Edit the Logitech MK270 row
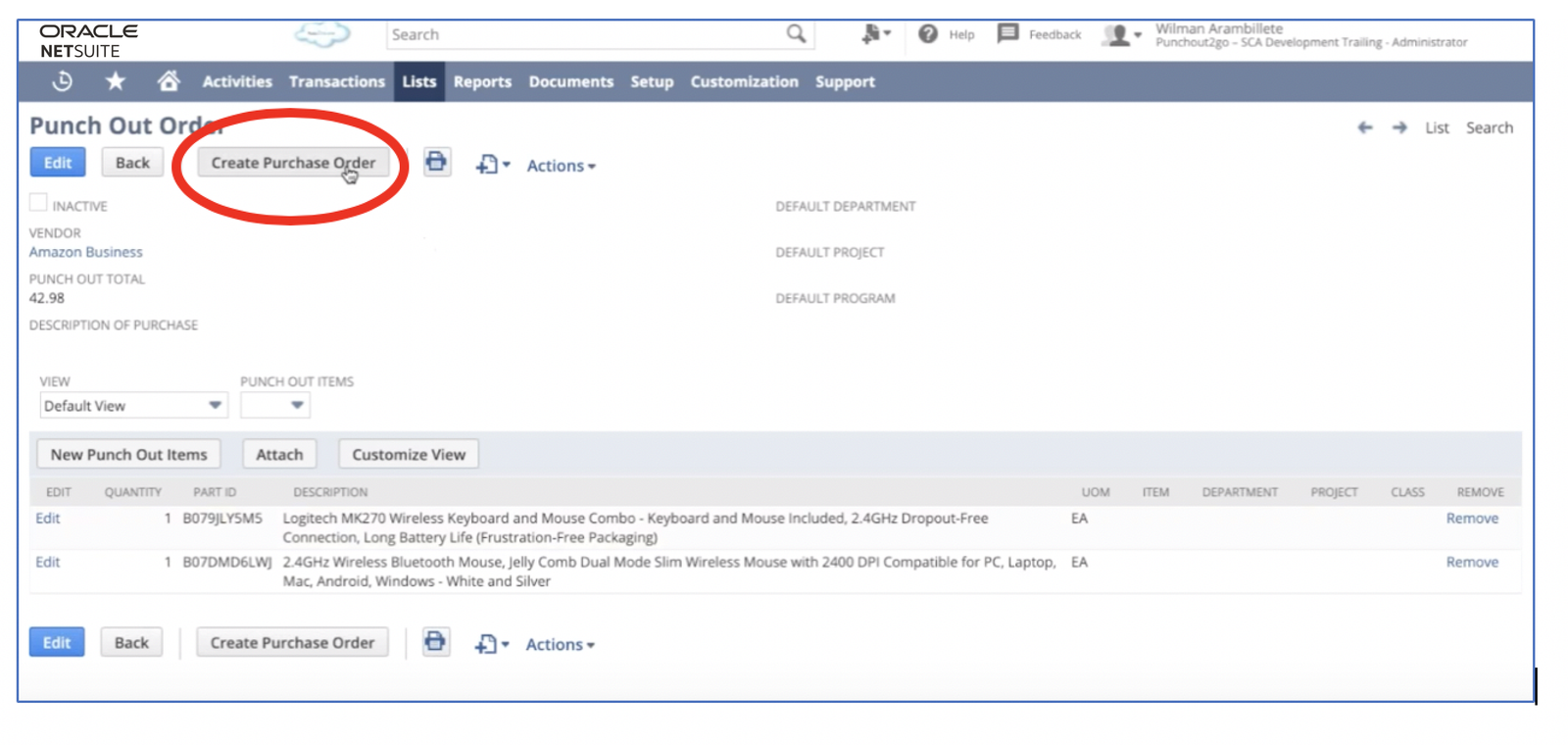This screenshot has width=1568, height=745. [x=48, y=518]
